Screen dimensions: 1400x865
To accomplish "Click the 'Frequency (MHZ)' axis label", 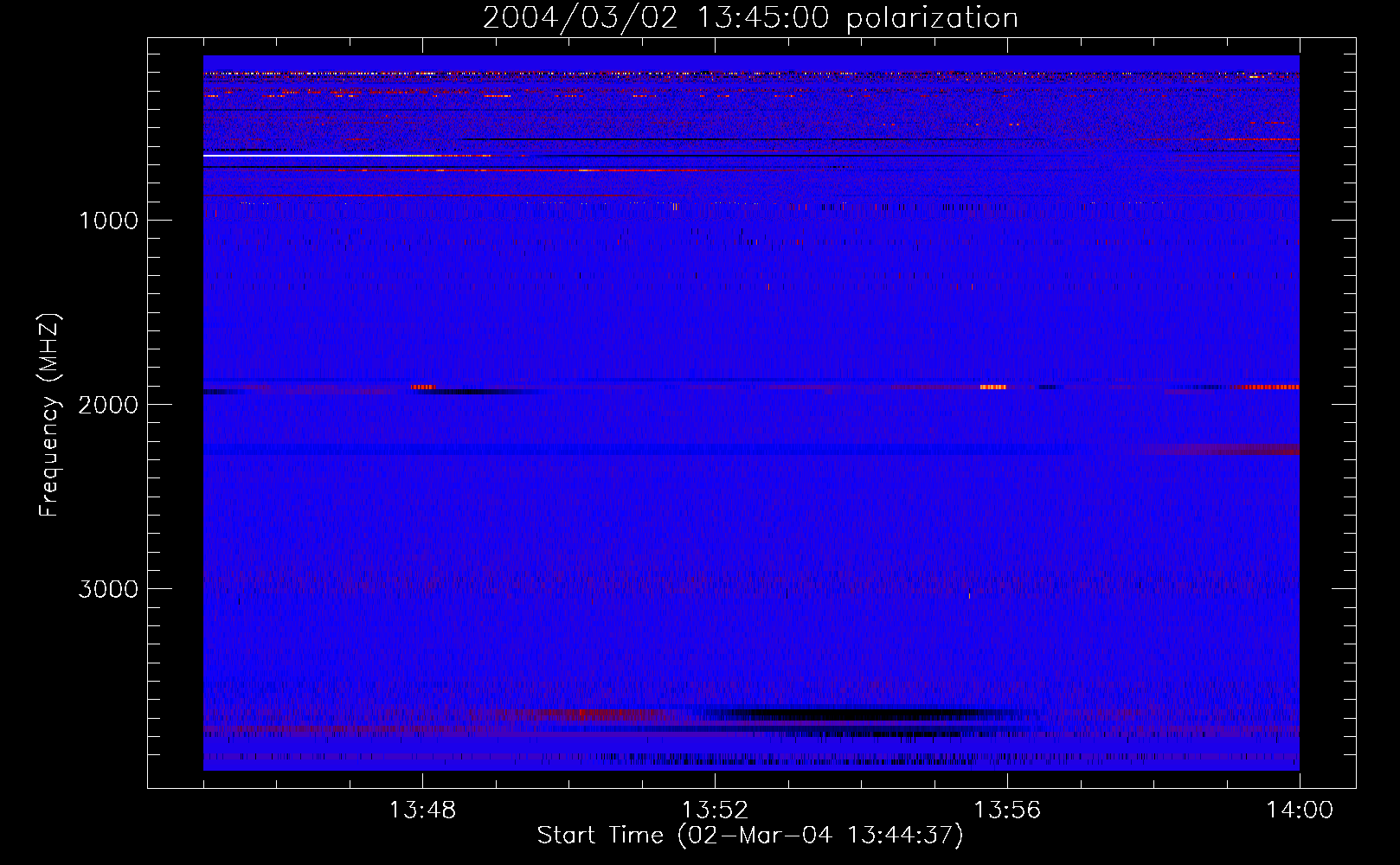I will click(x=50, y=415).
